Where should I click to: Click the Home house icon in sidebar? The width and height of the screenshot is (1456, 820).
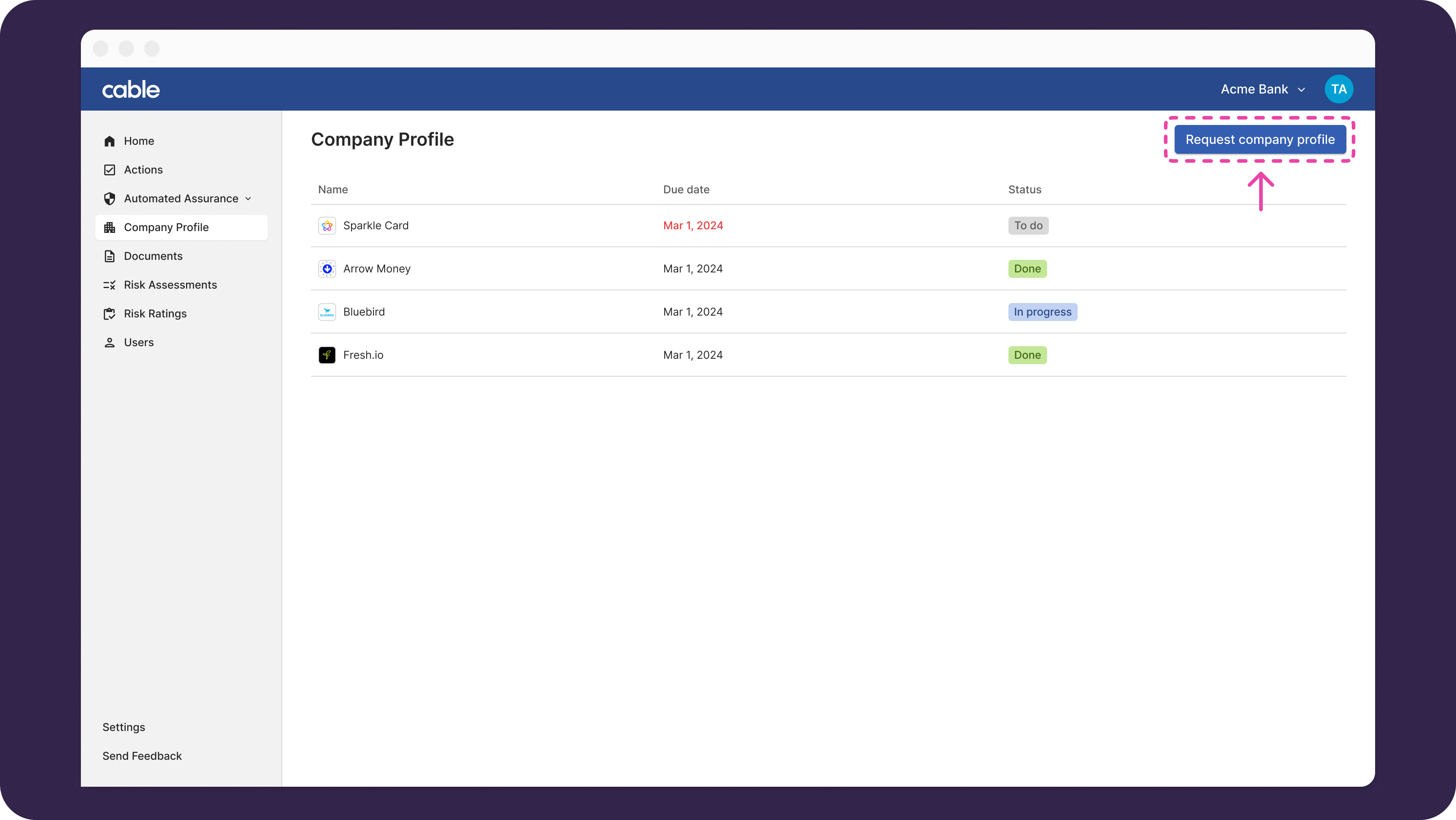point(110,141)
